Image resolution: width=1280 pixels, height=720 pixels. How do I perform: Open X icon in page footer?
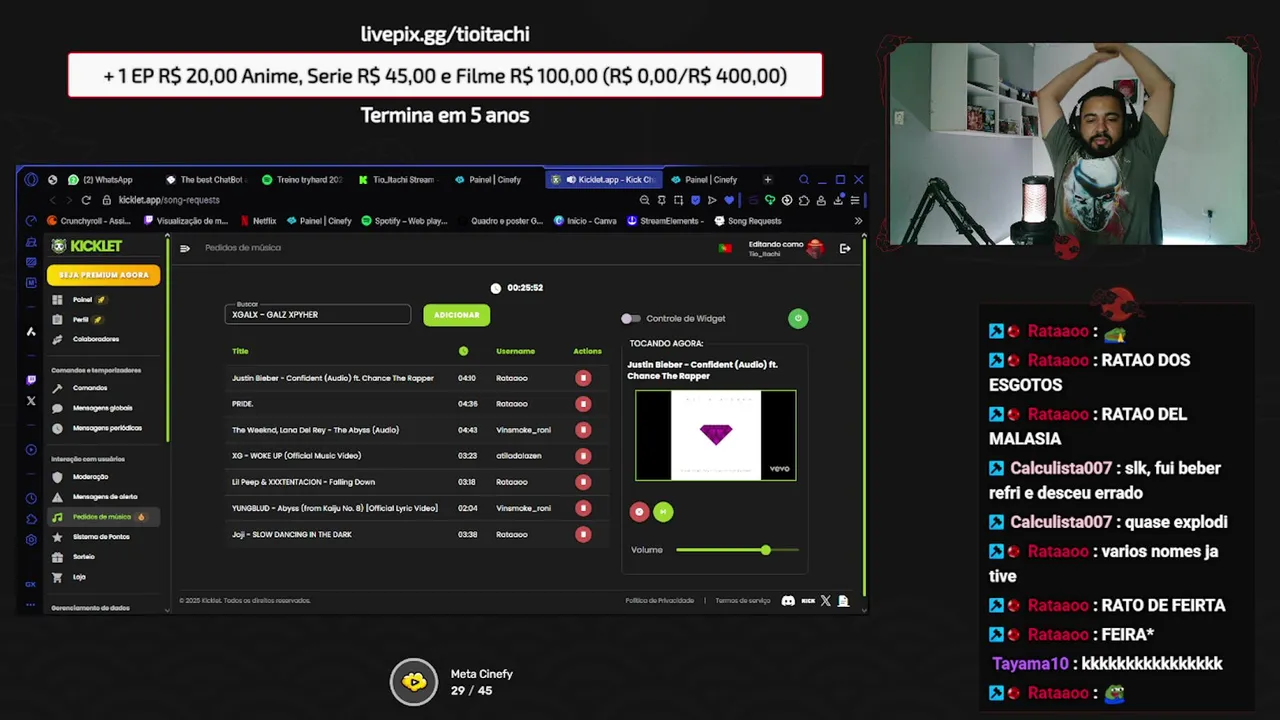[x=826, y=601]
